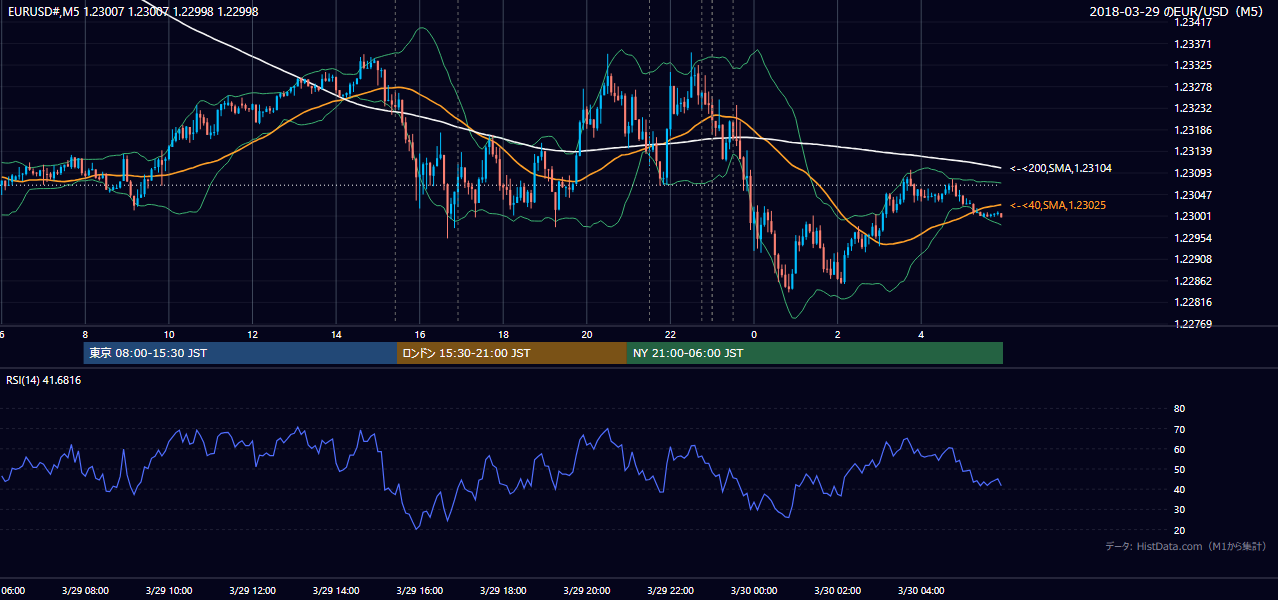Click the hour 12 label under the price chart
1278x600 pixels.
pos(252,335)
